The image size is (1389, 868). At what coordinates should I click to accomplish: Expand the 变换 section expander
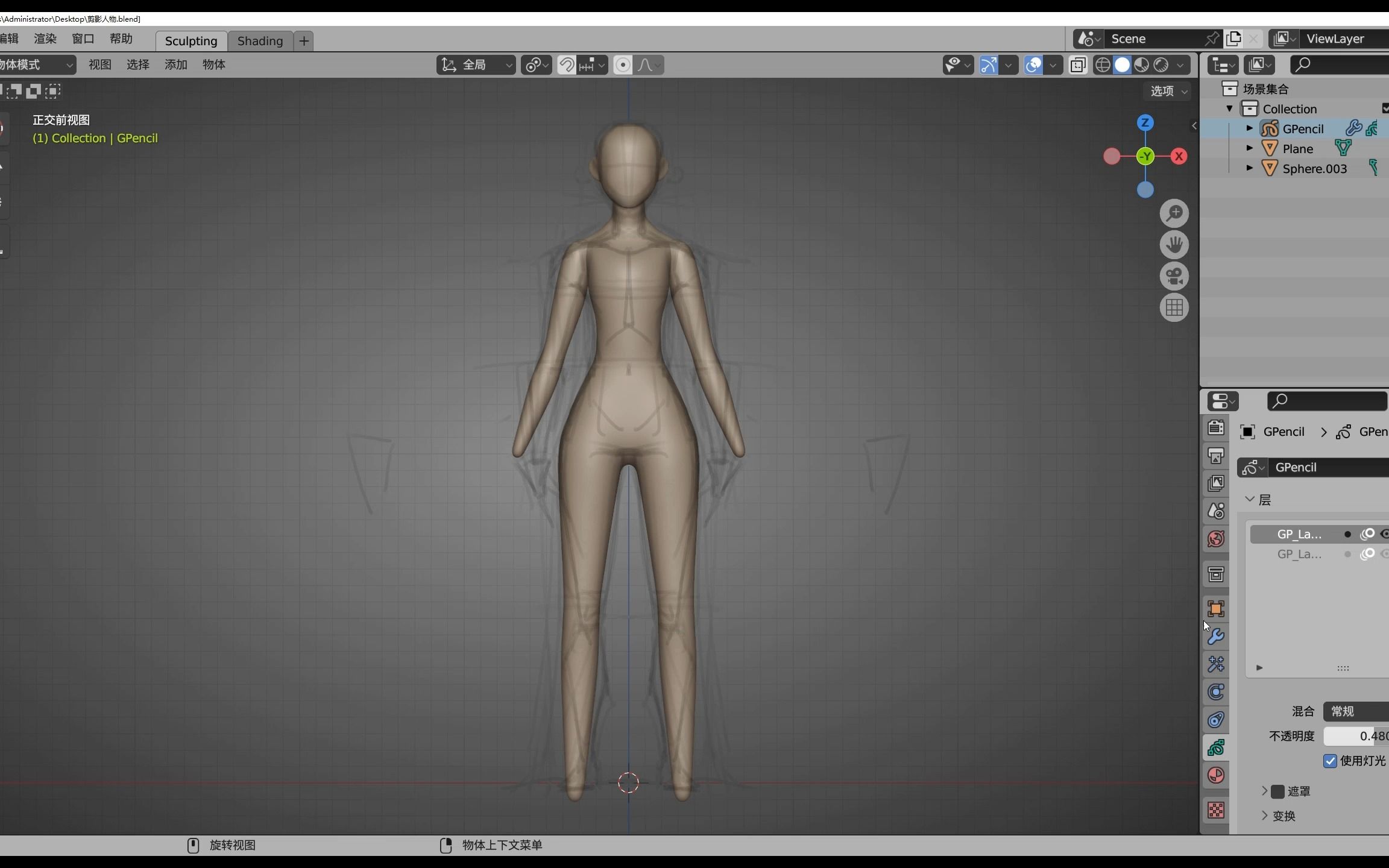[1263, 815]
